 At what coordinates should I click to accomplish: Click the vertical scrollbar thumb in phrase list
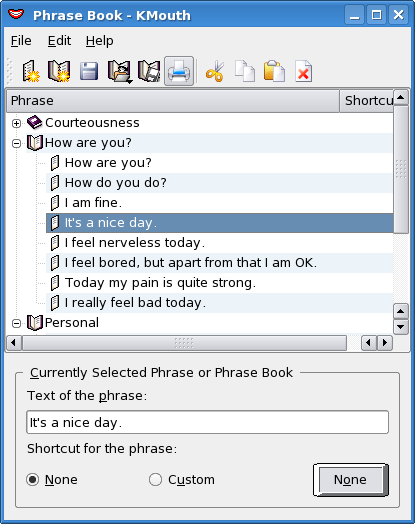[x=401, y=169]
